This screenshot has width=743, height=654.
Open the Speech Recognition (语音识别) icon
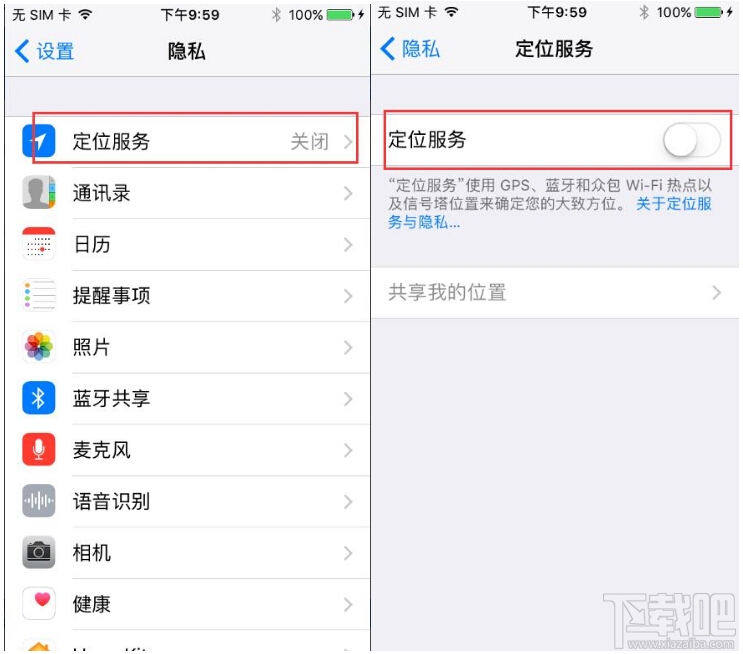[x=38, y=501]
